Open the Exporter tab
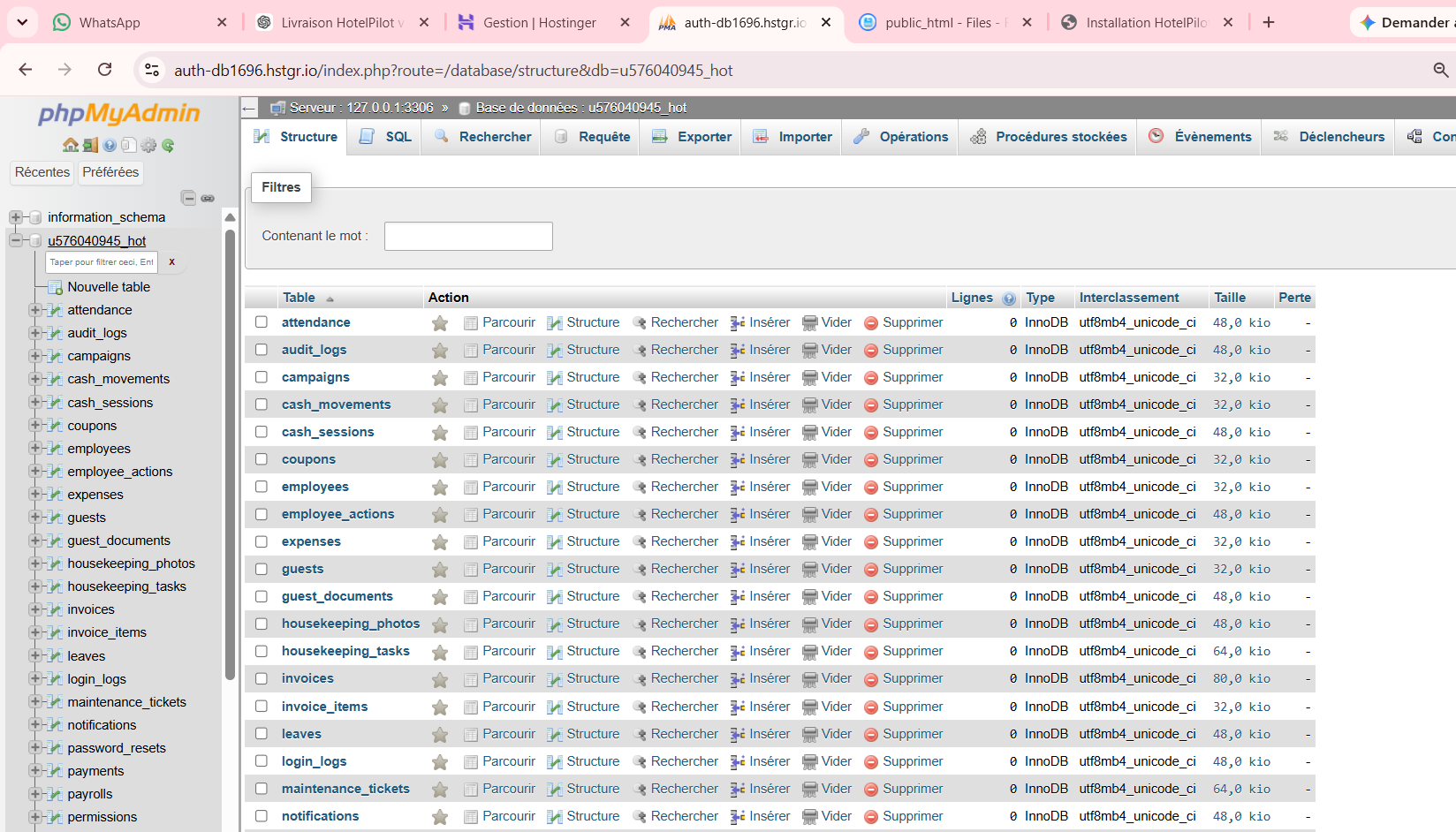The image size is (1456, 832). [x=692, y=137]
